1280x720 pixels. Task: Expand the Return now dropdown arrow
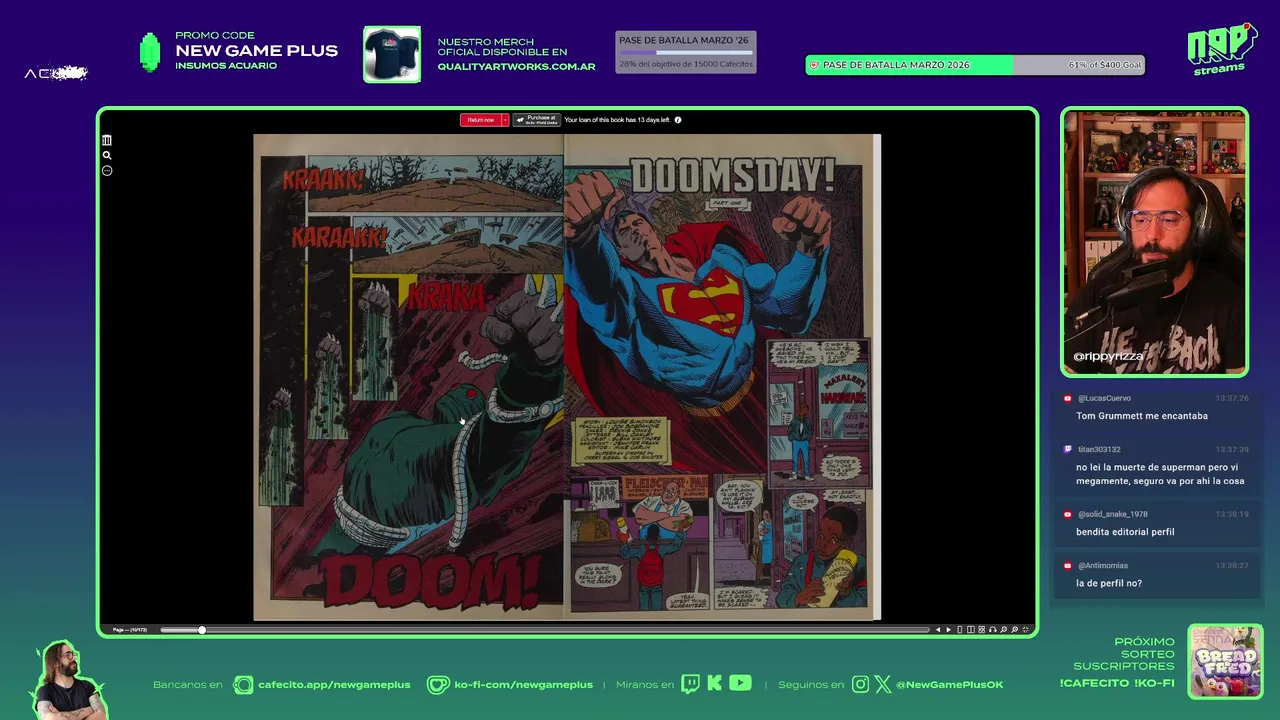(505, 120)
